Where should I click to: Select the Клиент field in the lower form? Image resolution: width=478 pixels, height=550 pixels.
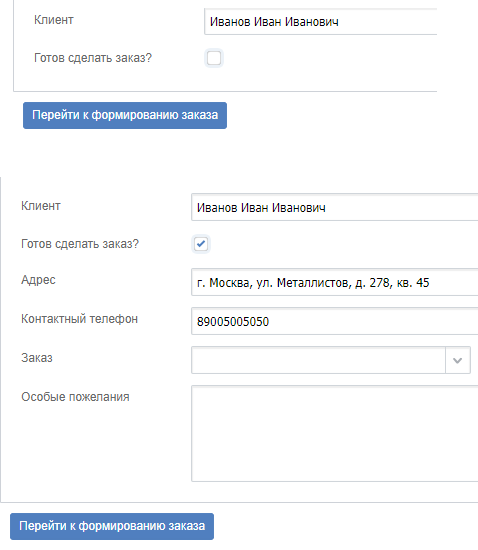point(335,207)
